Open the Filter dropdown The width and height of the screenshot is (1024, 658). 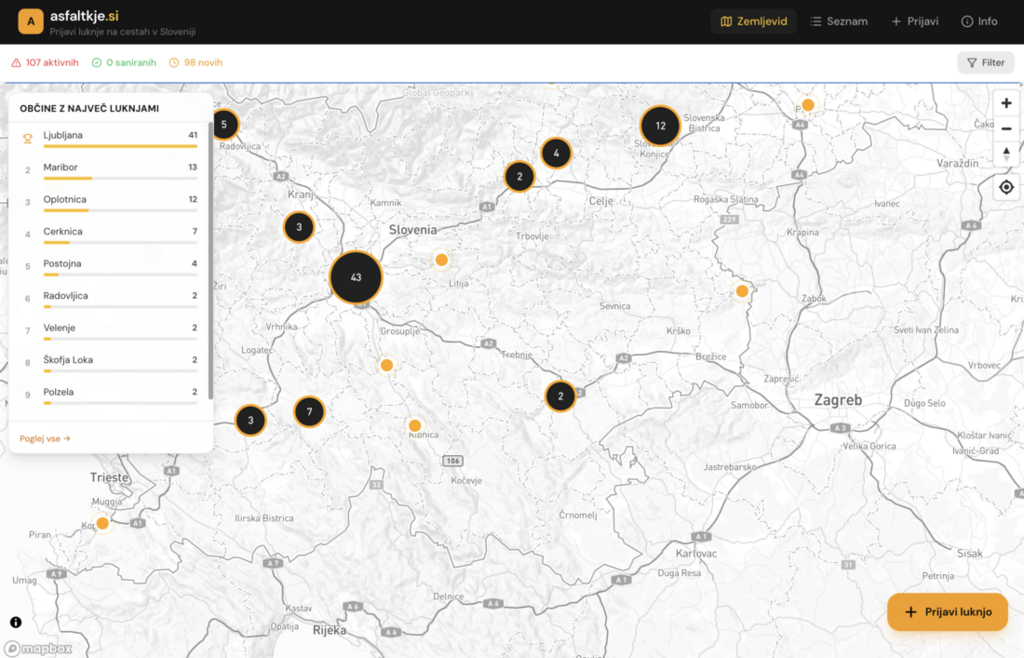[985, 63]
